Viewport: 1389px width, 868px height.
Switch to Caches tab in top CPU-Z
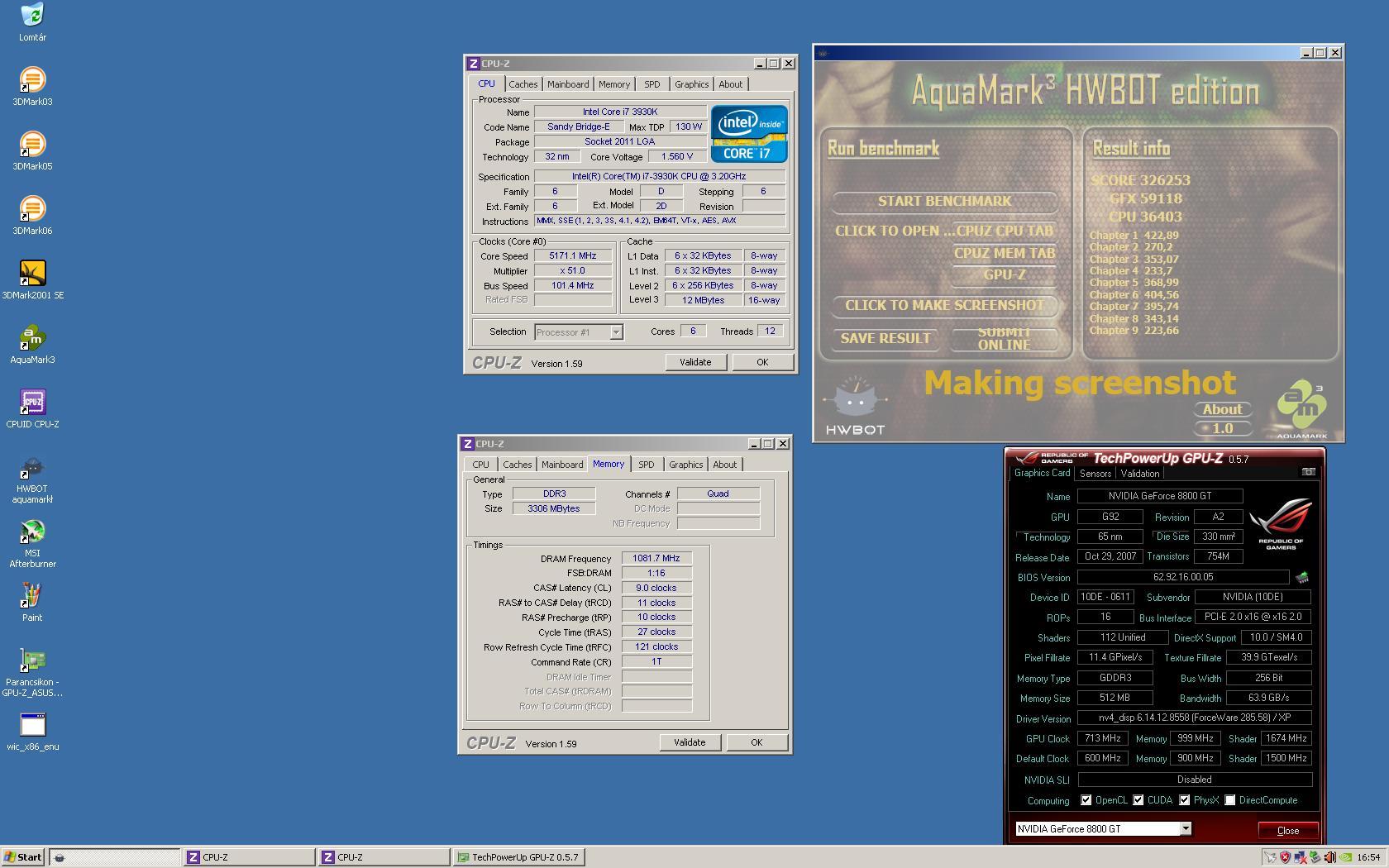[523, 84]
